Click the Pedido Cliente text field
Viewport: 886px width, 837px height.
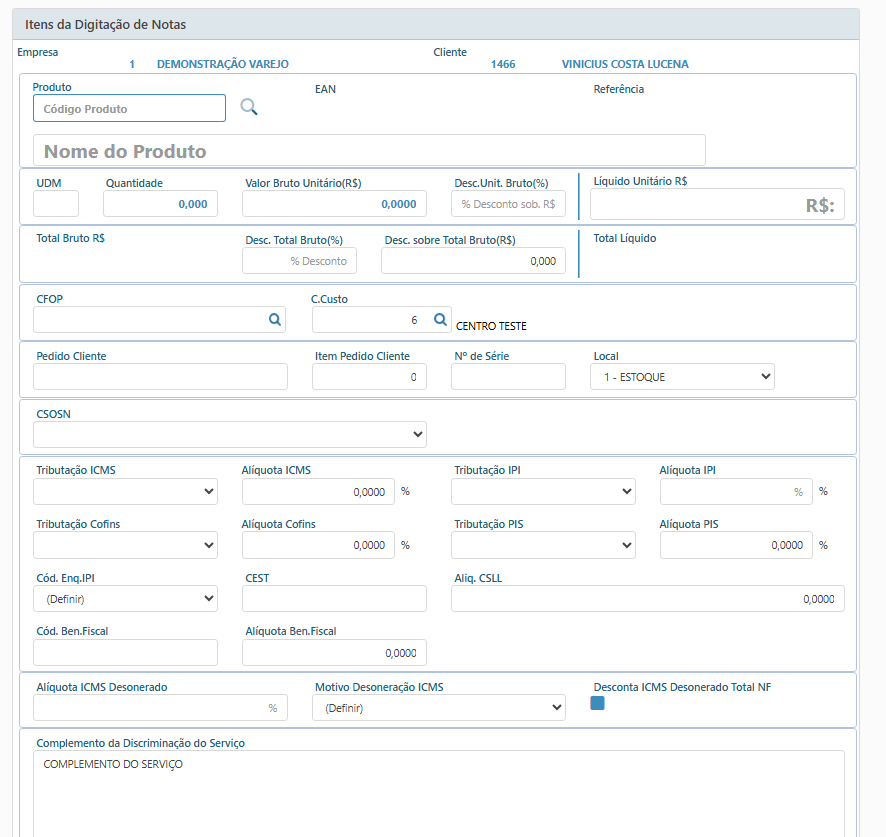160,377
